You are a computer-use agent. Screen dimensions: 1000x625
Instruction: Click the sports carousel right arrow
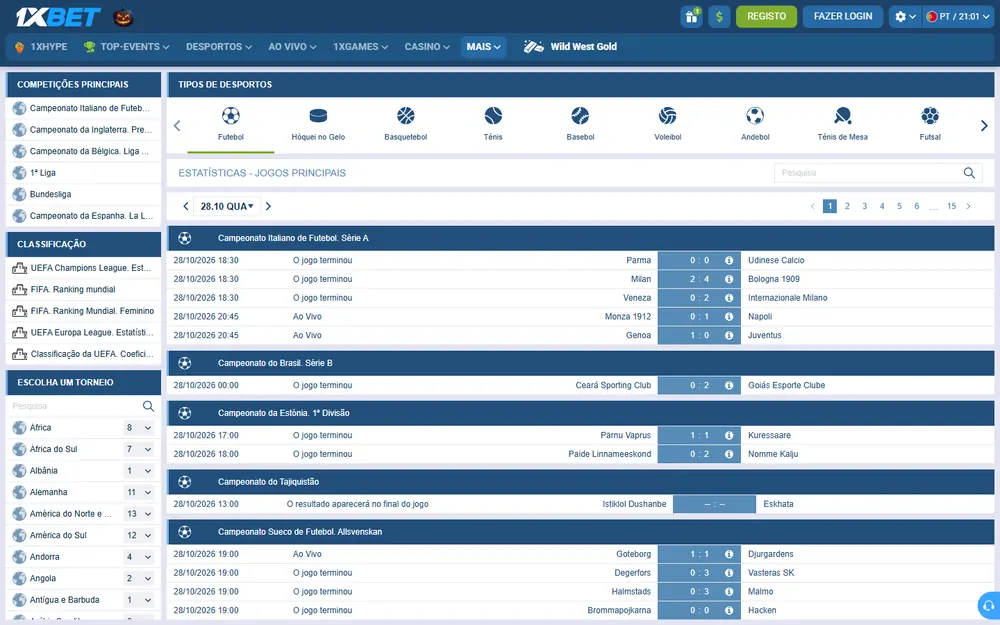click(983, 126)
